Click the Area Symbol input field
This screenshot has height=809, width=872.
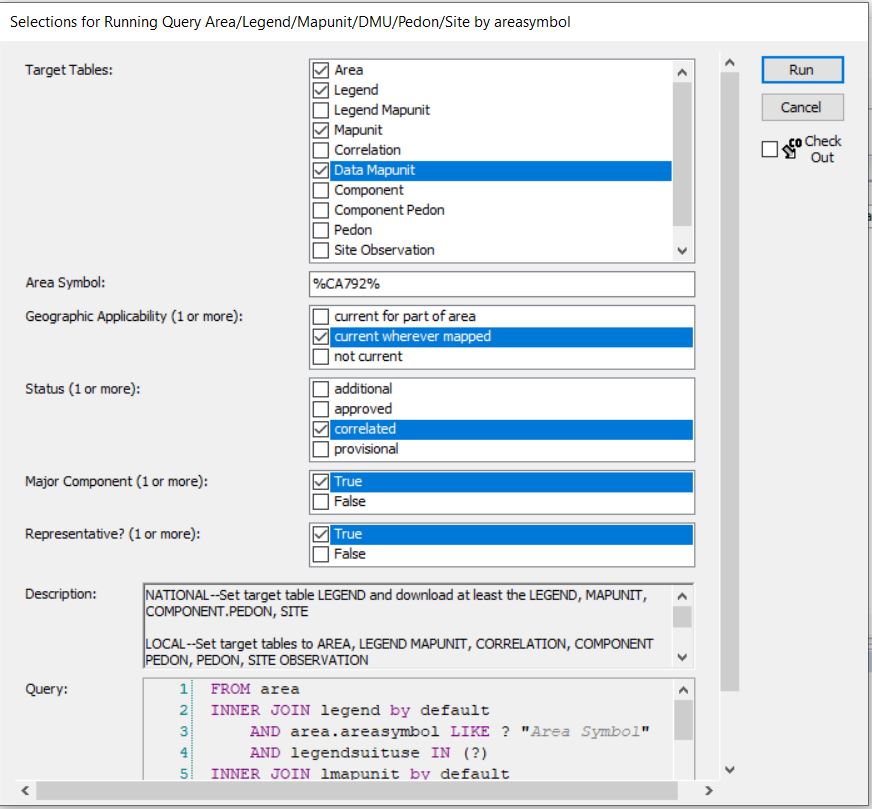[502, 284]
